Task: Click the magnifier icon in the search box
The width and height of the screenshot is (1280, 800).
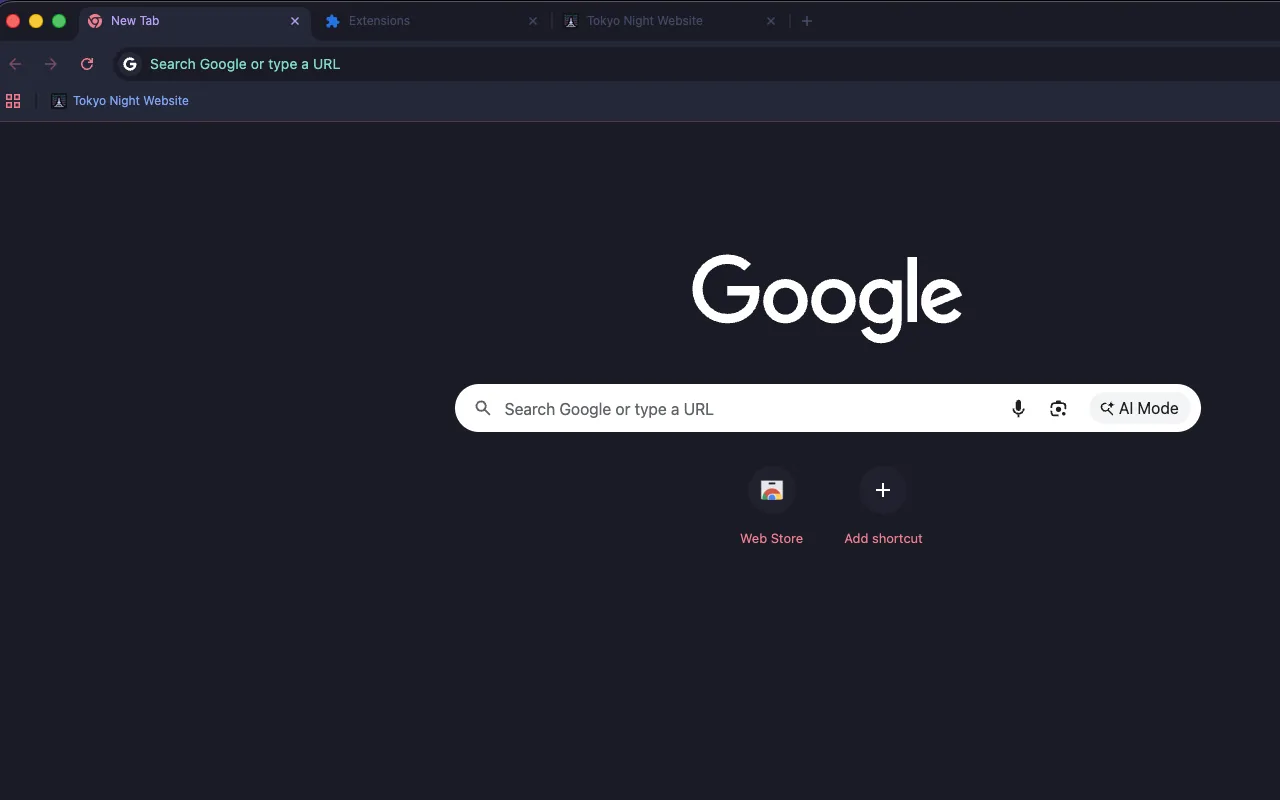Action: (x=483, y=408)
